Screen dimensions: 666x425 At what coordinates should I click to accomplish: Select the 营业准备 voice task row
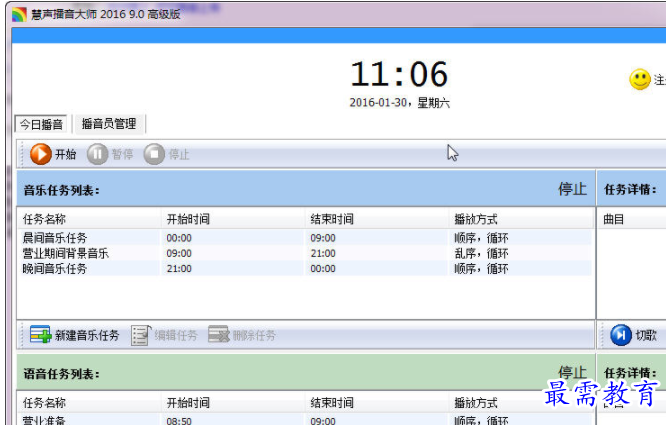click(x=305, y=420)
